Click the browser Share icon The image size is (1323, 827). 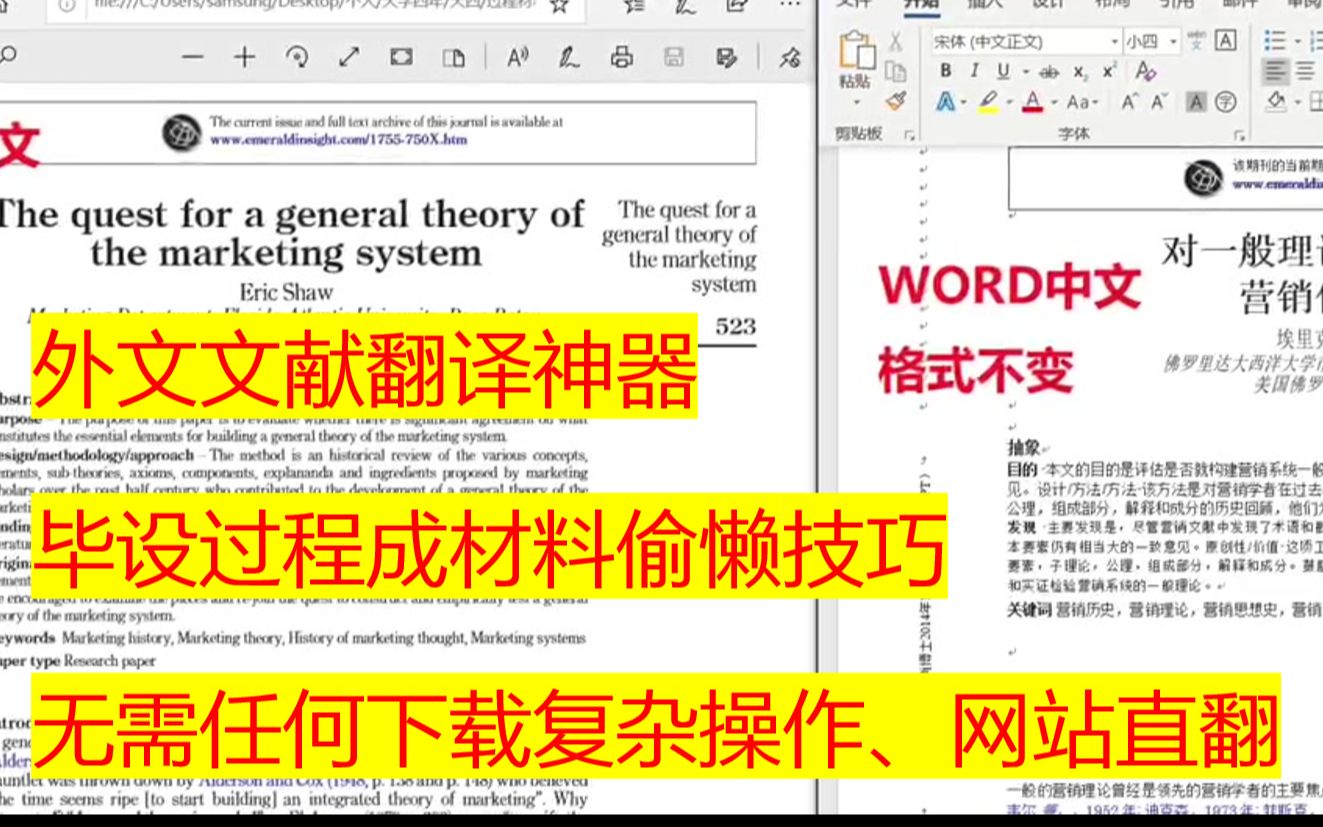[x=736, y=6]
